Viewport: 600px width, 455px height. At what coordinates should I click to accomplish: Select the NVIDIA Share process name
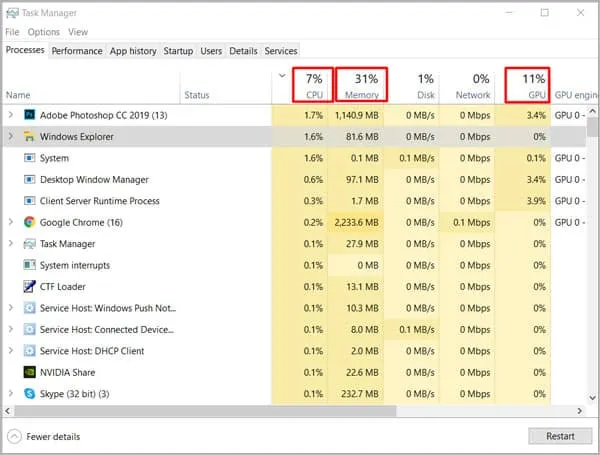coord(67,372)
